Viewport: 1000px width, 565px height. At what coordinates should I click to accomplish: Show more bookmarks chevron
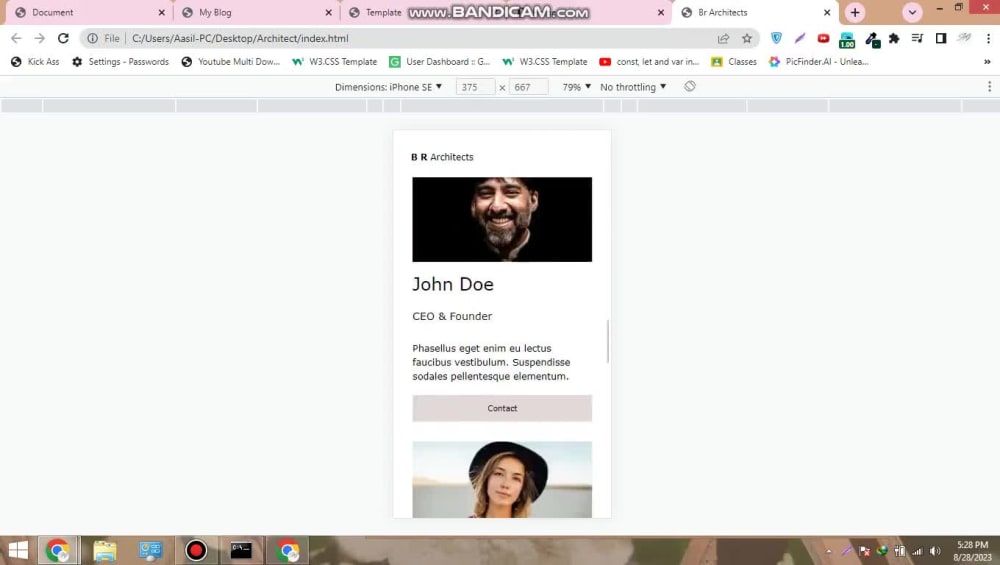tap(987, 62)
